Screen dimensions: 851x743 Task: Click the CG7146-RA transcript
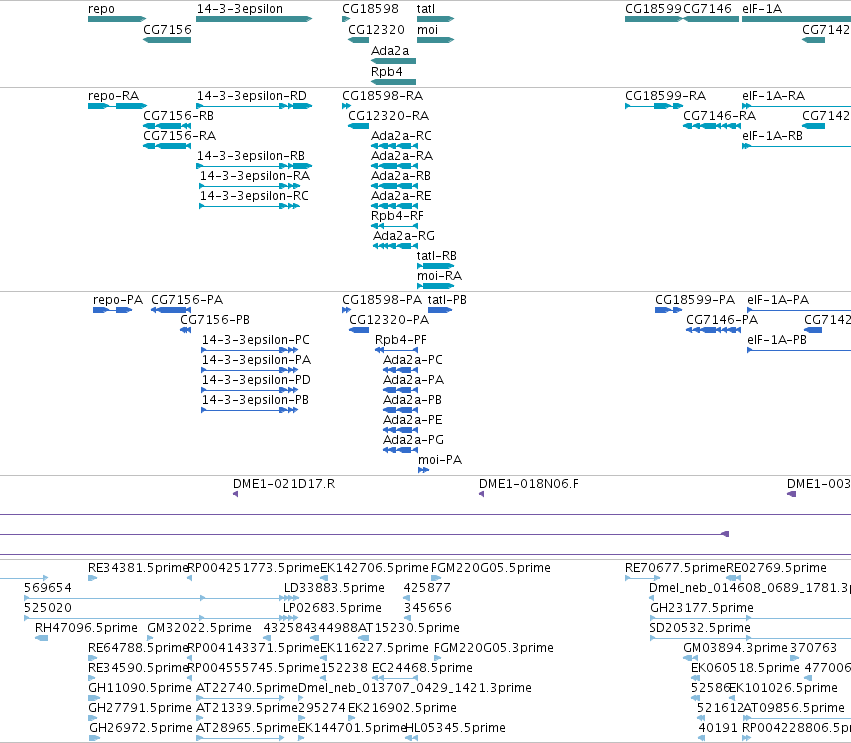[712, 126]
